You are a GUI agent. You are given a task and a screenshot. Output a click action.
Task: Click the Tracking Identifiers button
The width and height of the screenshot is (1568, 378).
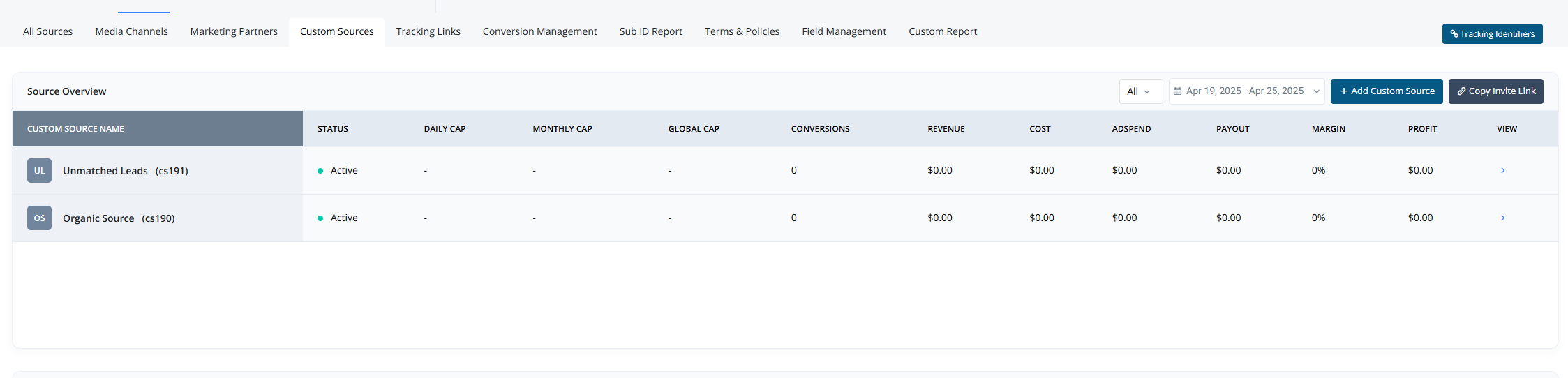(x=1492, y=33)
